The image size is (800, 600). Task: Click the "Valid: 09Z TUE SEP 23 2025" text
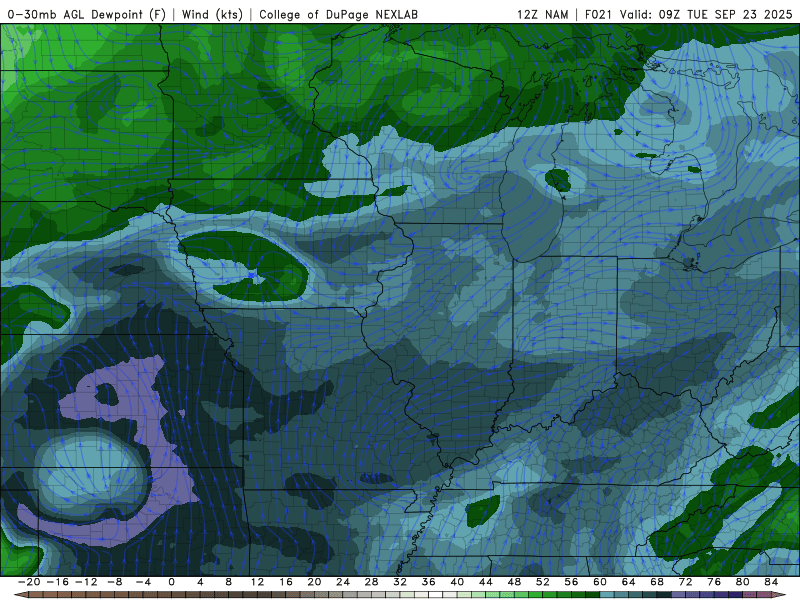706,14
